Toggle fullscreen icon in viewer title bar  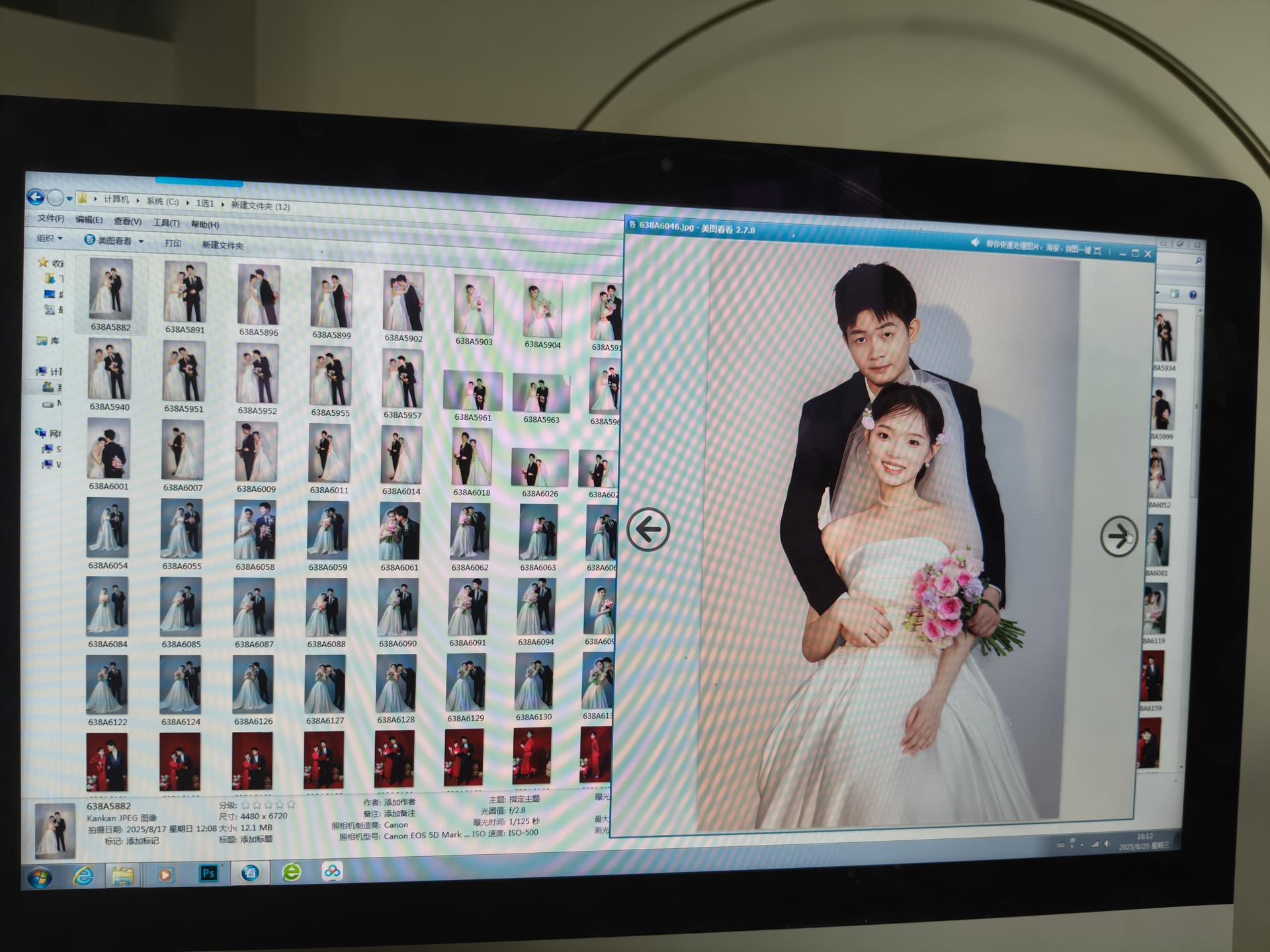(x=1097, y=251)
